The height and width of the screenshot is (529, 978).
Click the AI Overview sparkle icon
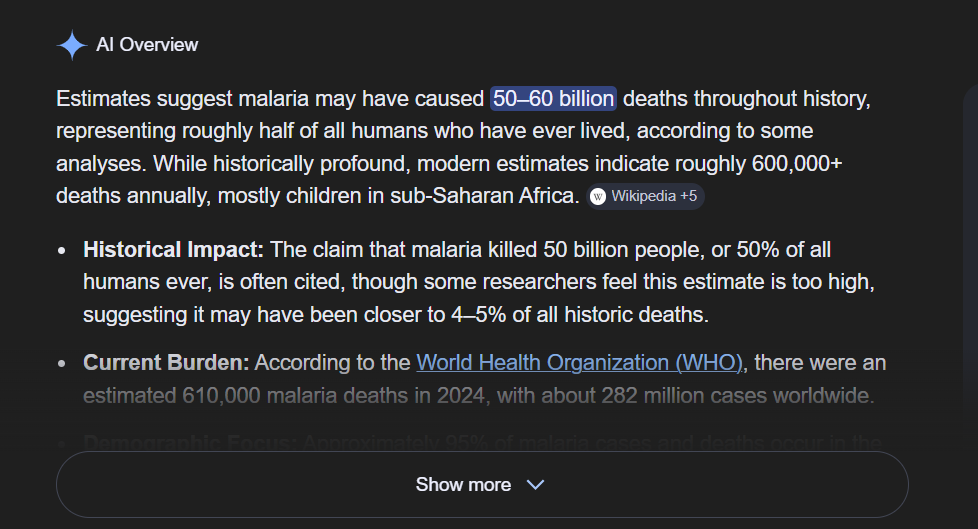pyautogui.click(x=72, y=45)
